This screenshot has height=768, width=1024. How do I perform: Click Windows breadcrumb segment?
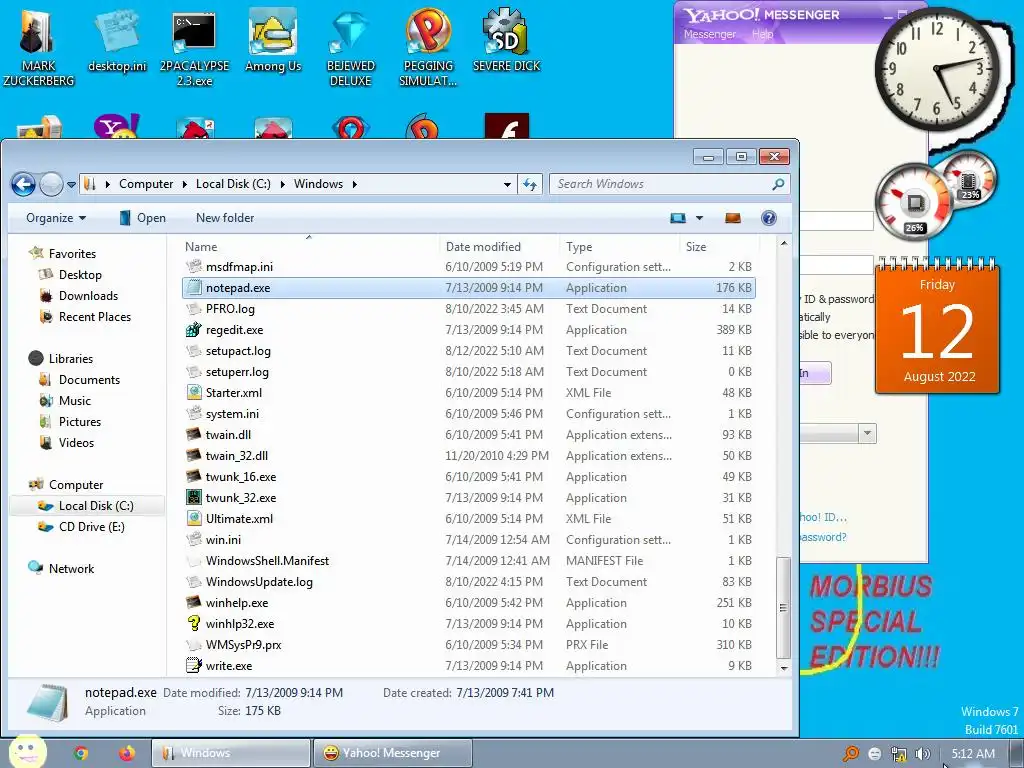point(318,184)
